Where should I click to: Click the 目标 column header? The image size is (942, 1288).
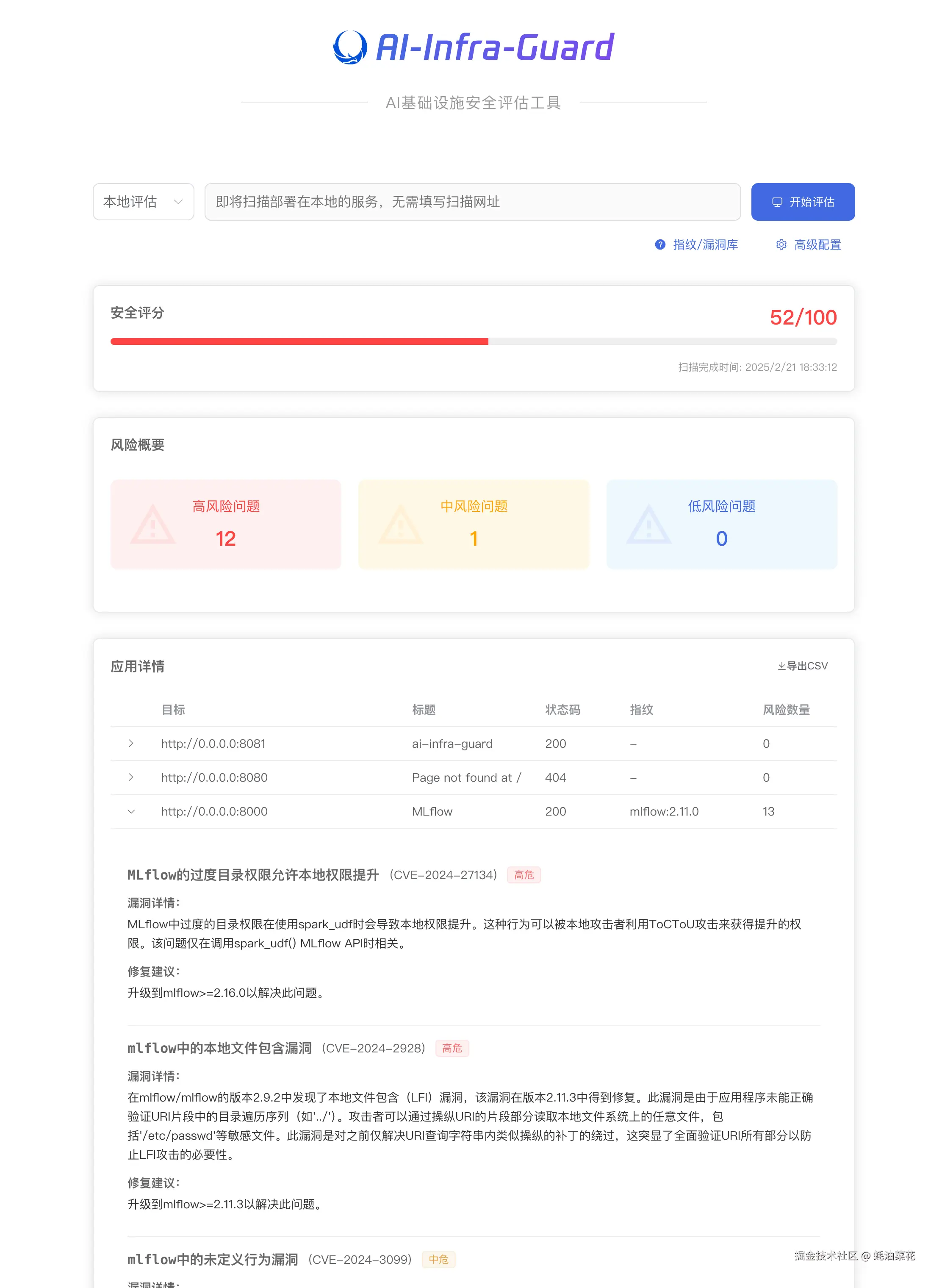point(173,710)
